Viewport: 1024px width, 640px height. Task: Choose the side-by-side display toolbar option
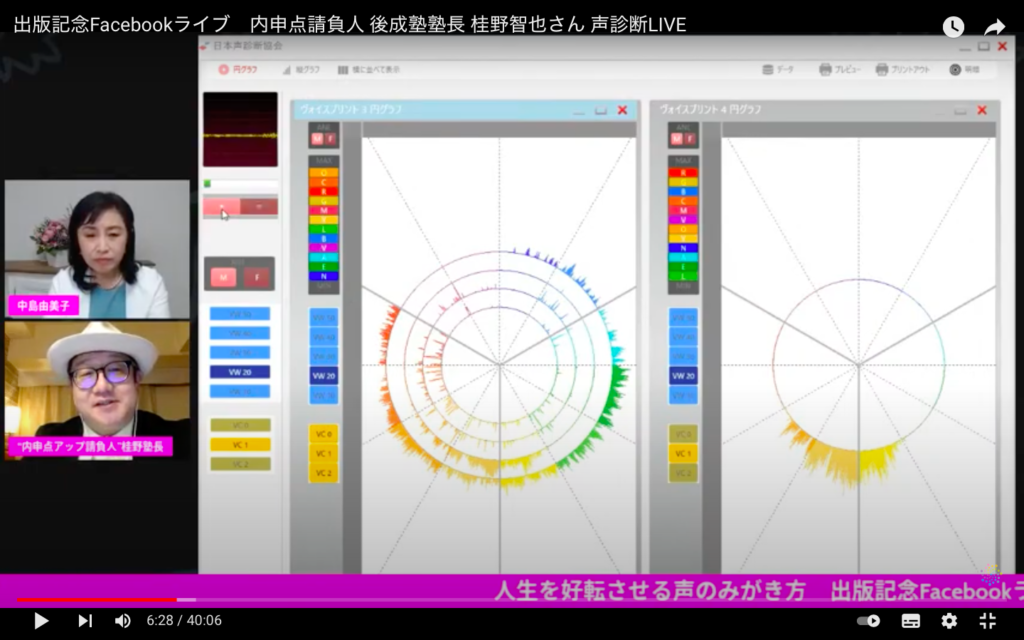pos(368,70)
